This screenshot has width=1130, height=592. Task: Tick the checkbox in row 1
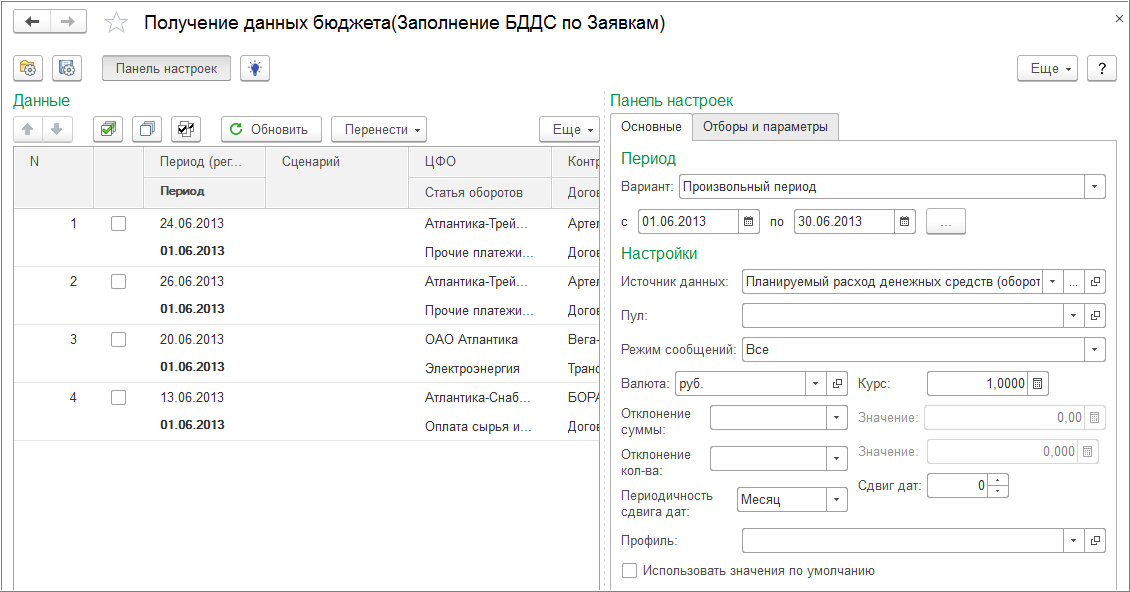(118, 224)
